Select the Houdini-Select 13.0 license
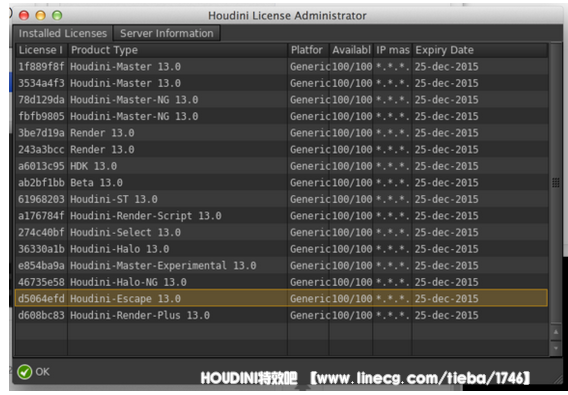Viewport: 568px width, 395px height. 281,232
